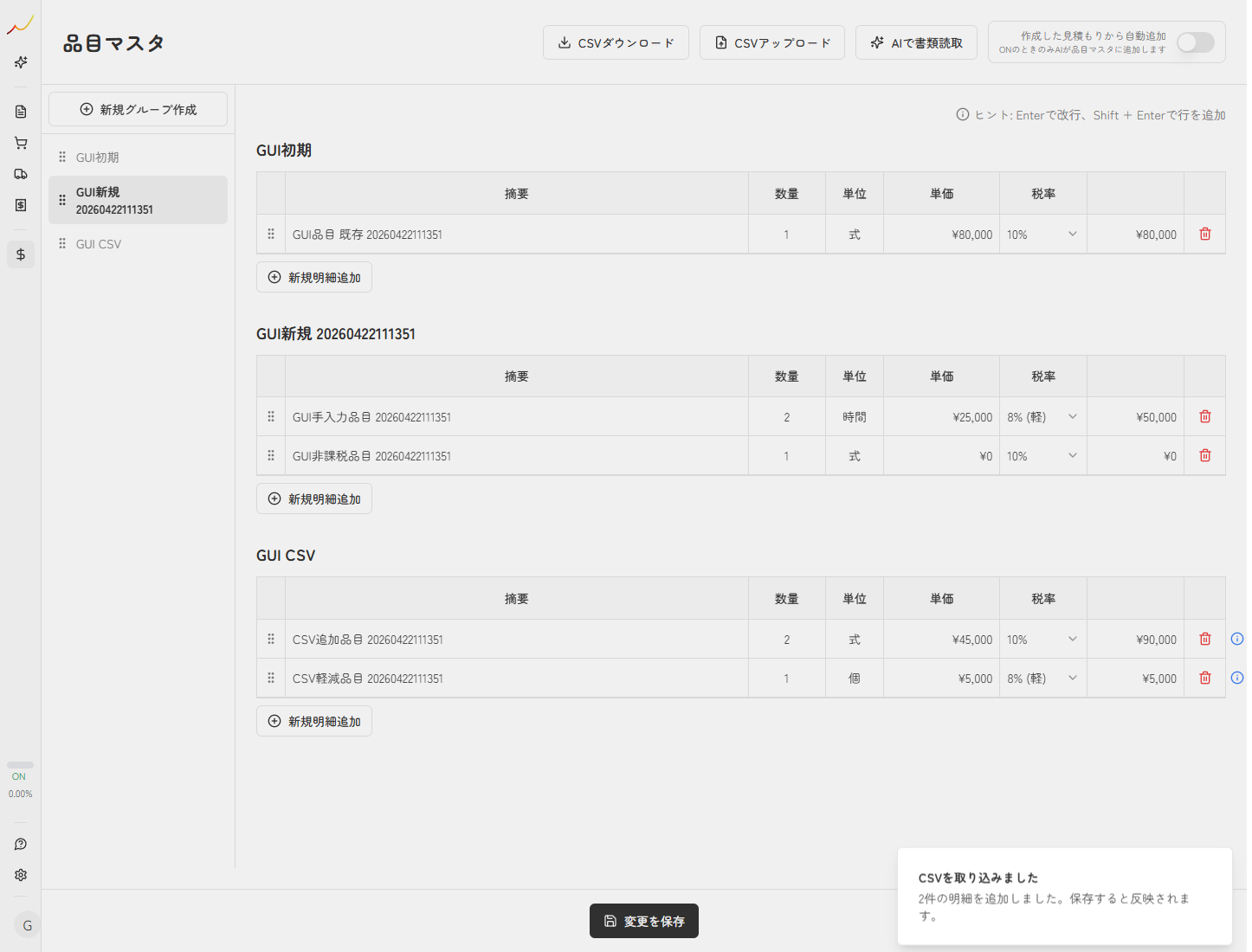Select the delivery truck icon in sidebar

pos(20,173)
